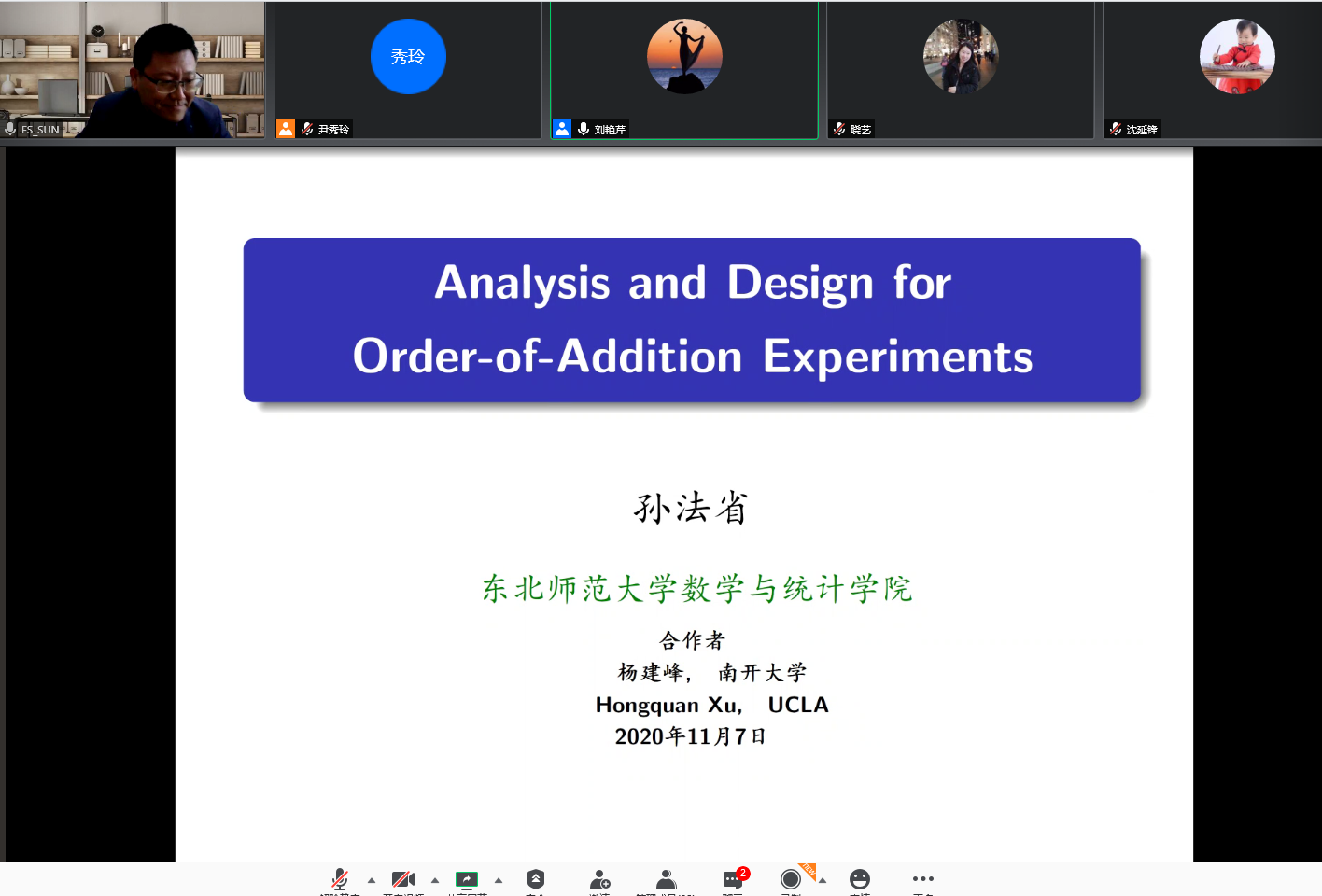
Task: Unmute the microphone in the meeting toolbar
Action: (340, 879)
